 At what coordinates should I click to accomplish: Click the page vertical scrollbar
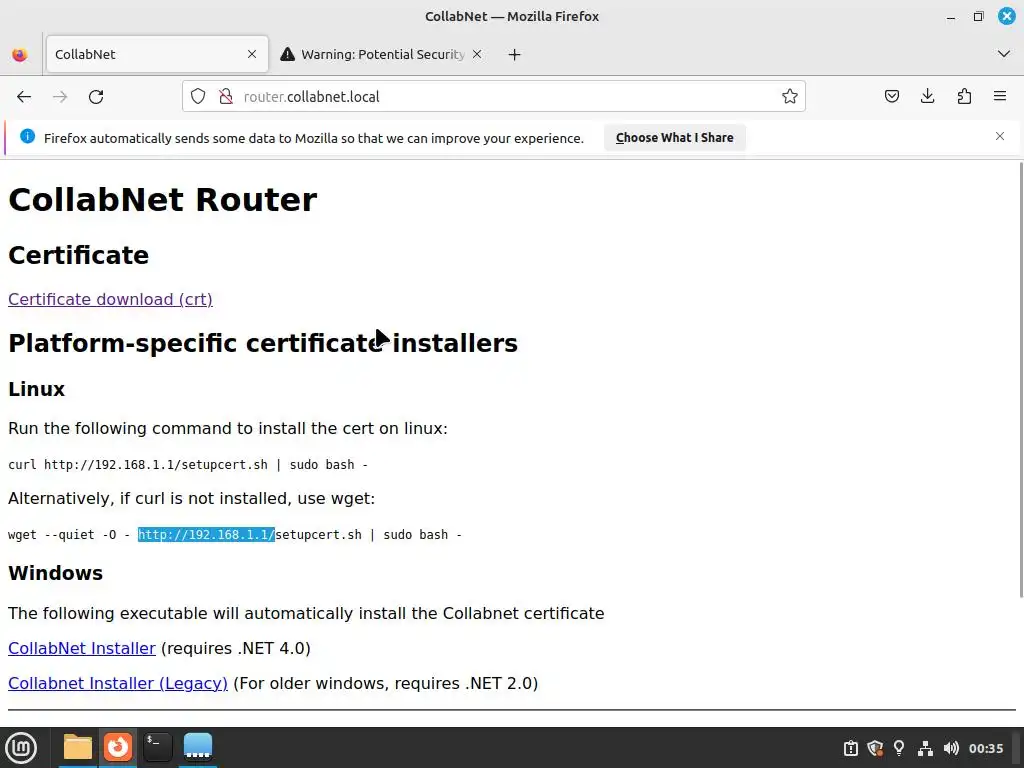point(1019,379)
